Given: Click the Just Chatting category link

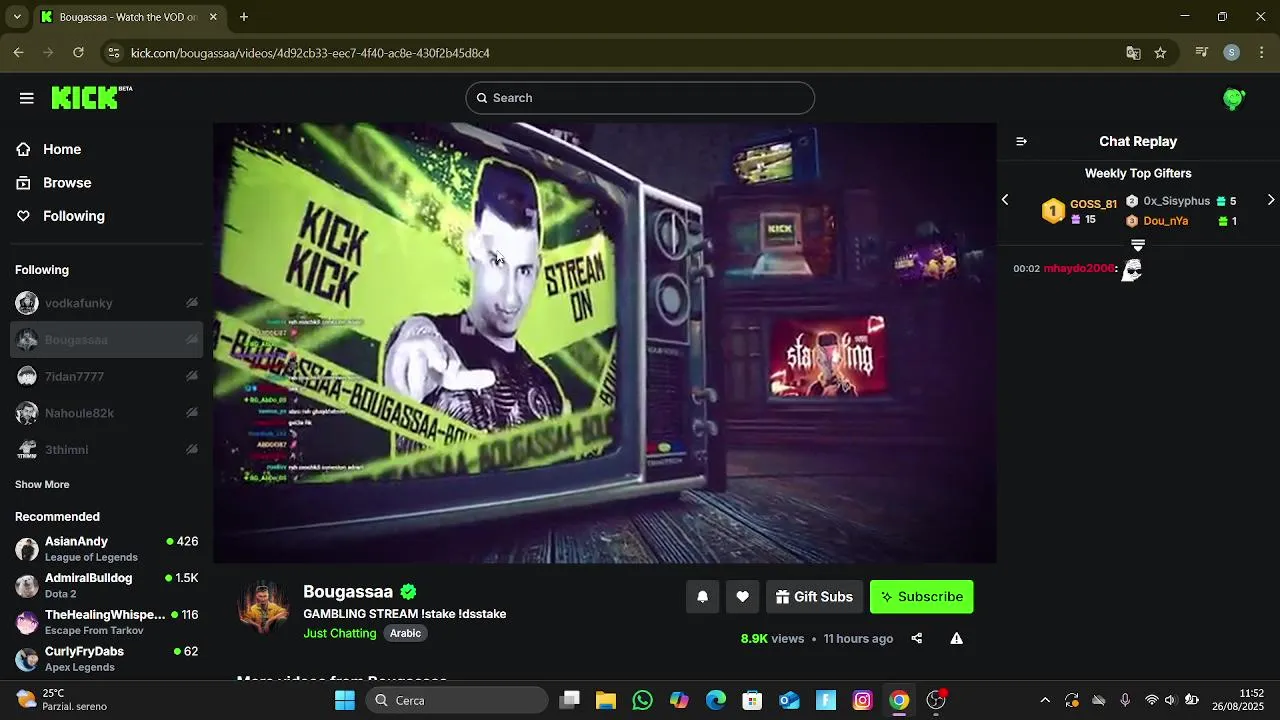Looking at the screenshot, I should [340, 633].
